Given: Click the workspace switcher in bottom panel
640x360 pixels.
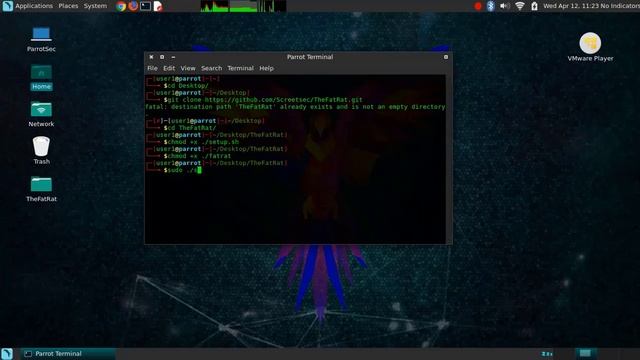Looking at the screenshot, I should (585, 353).
